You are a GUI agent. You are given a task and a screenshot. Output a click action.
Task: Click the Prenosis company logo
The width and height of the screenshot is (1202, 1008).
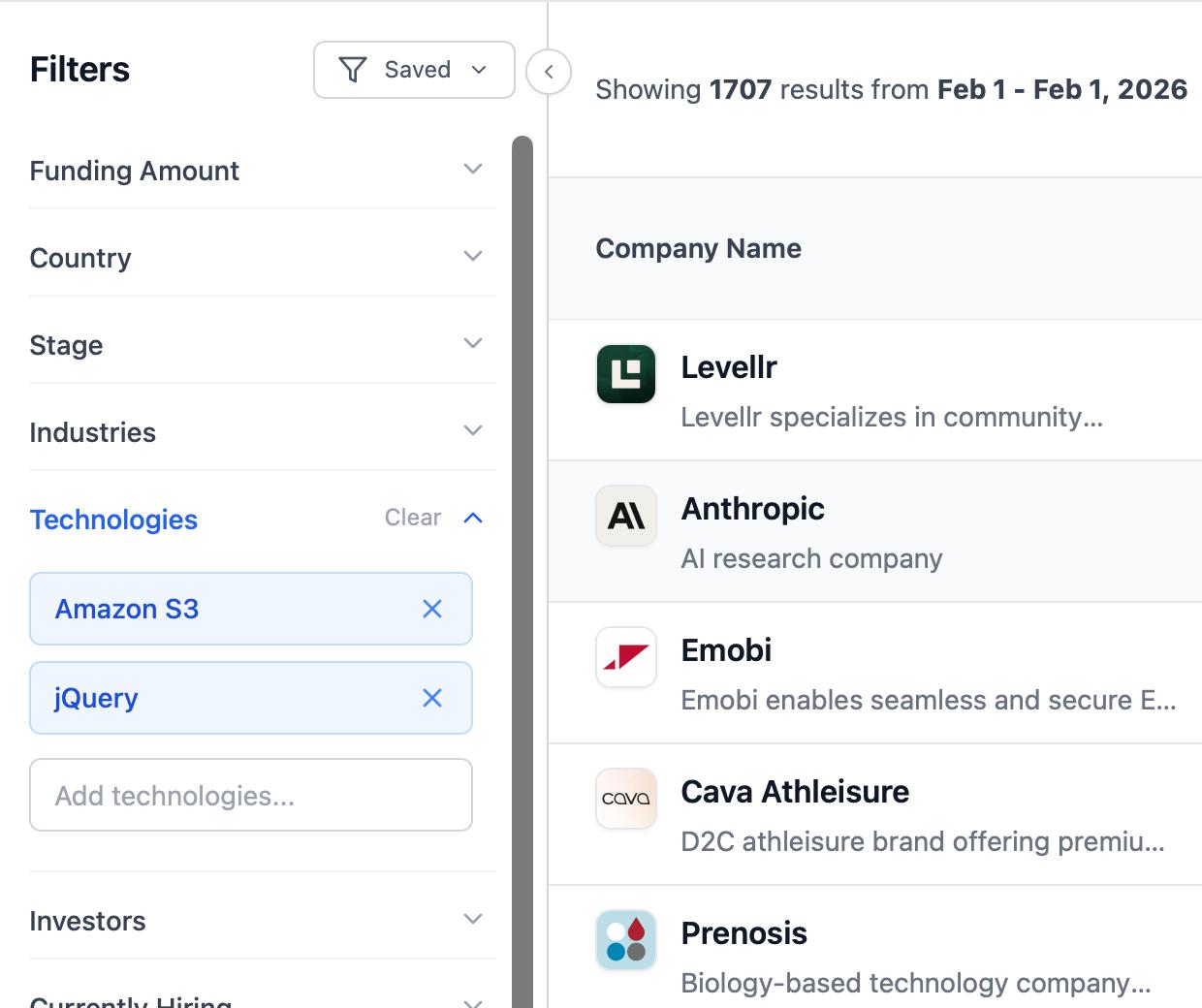625,939
